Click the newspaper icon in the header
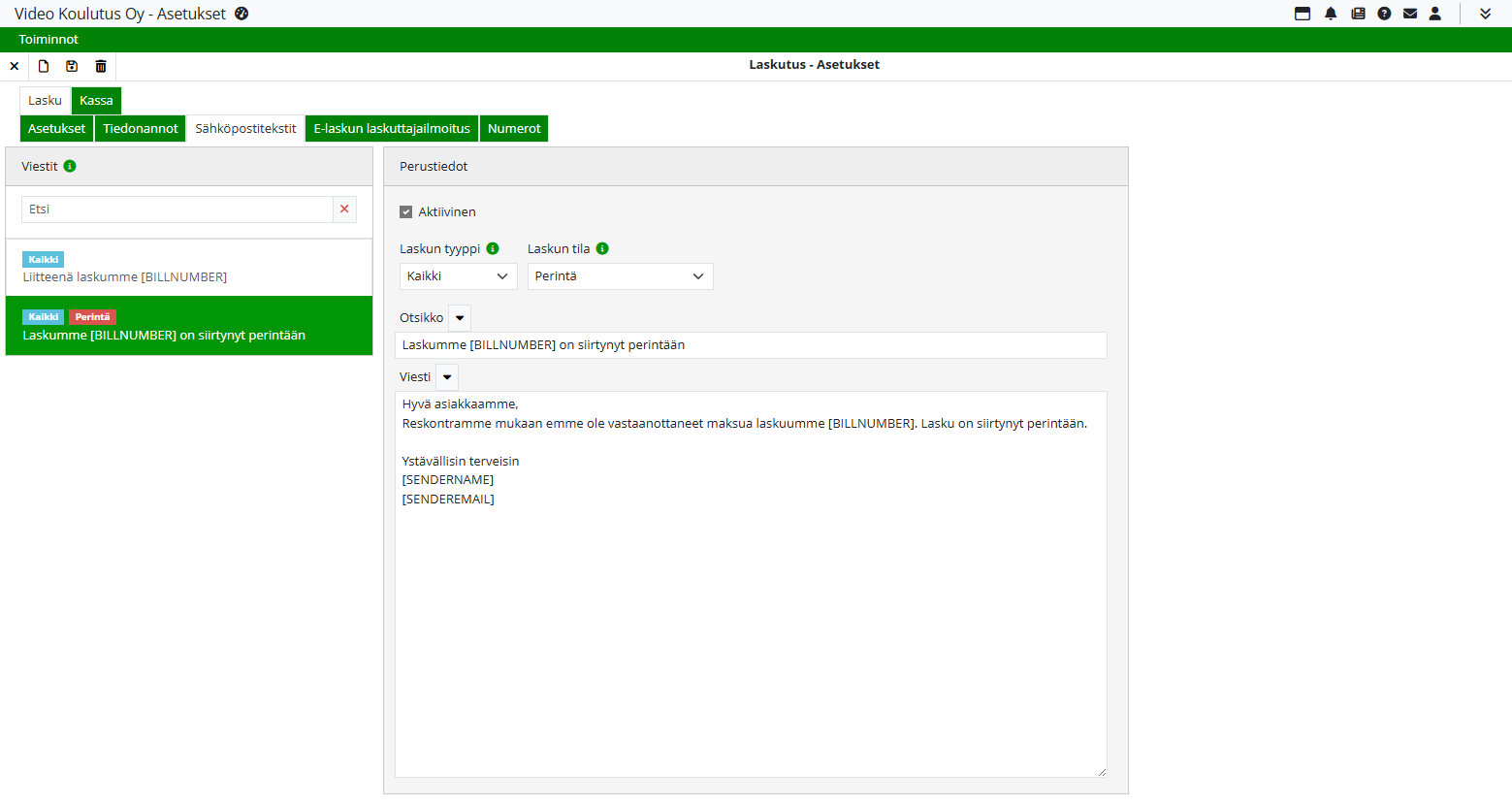Screen dimensions: 1512x807 (1358, 14)
